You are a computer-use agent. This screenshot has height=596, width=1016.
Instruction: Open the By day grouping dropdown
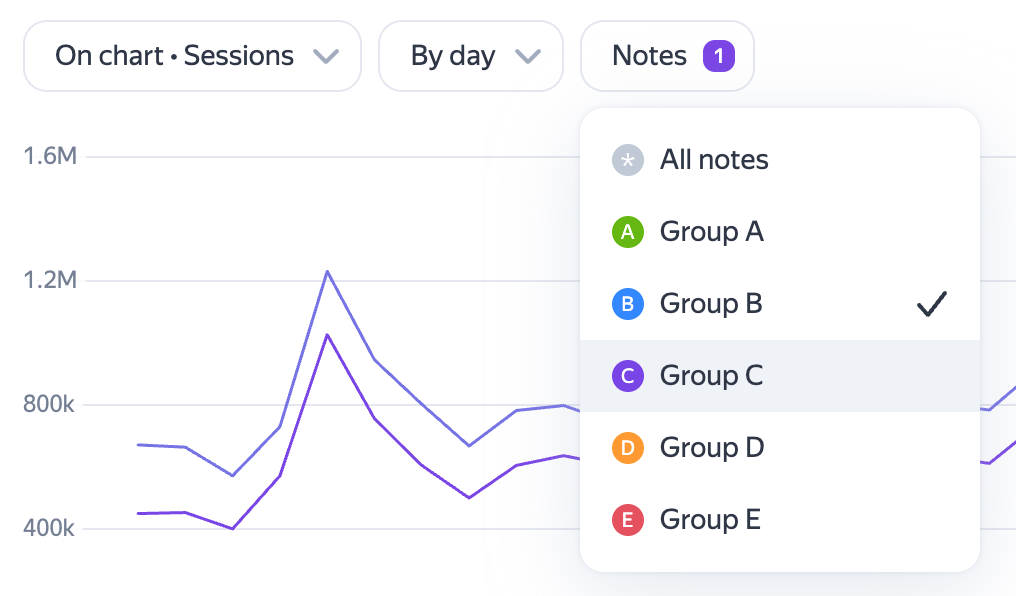point(471,56)
